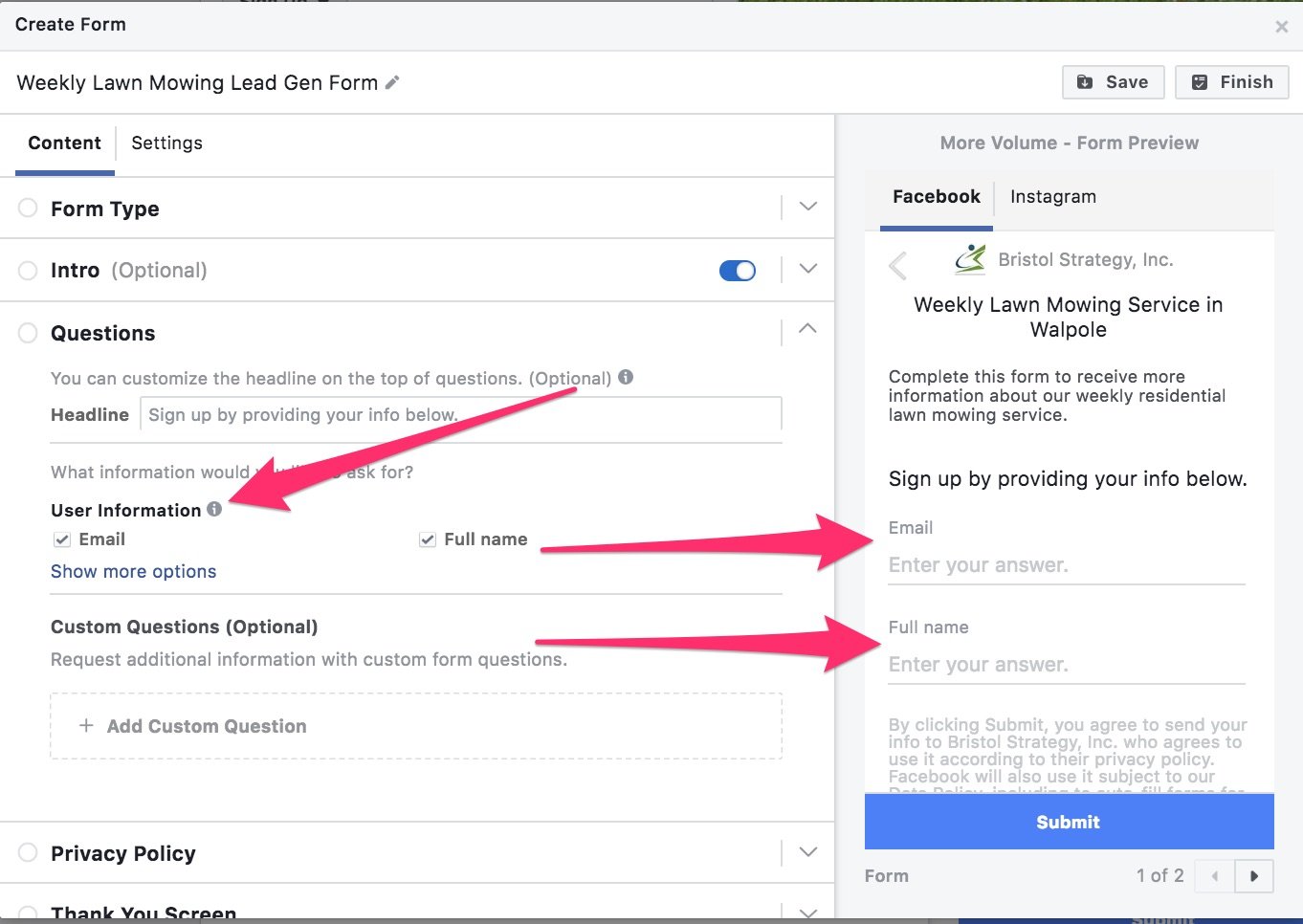Select the Privacy Policy section circle

tap(28, 852)
